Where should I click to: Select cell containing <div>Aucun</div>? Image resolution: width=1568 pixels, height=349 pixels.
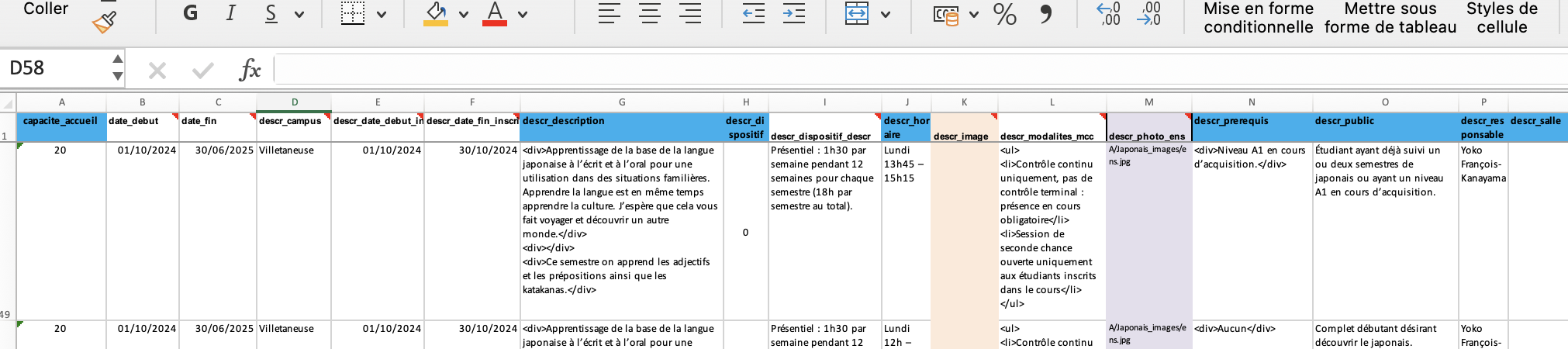point(1252,335)
